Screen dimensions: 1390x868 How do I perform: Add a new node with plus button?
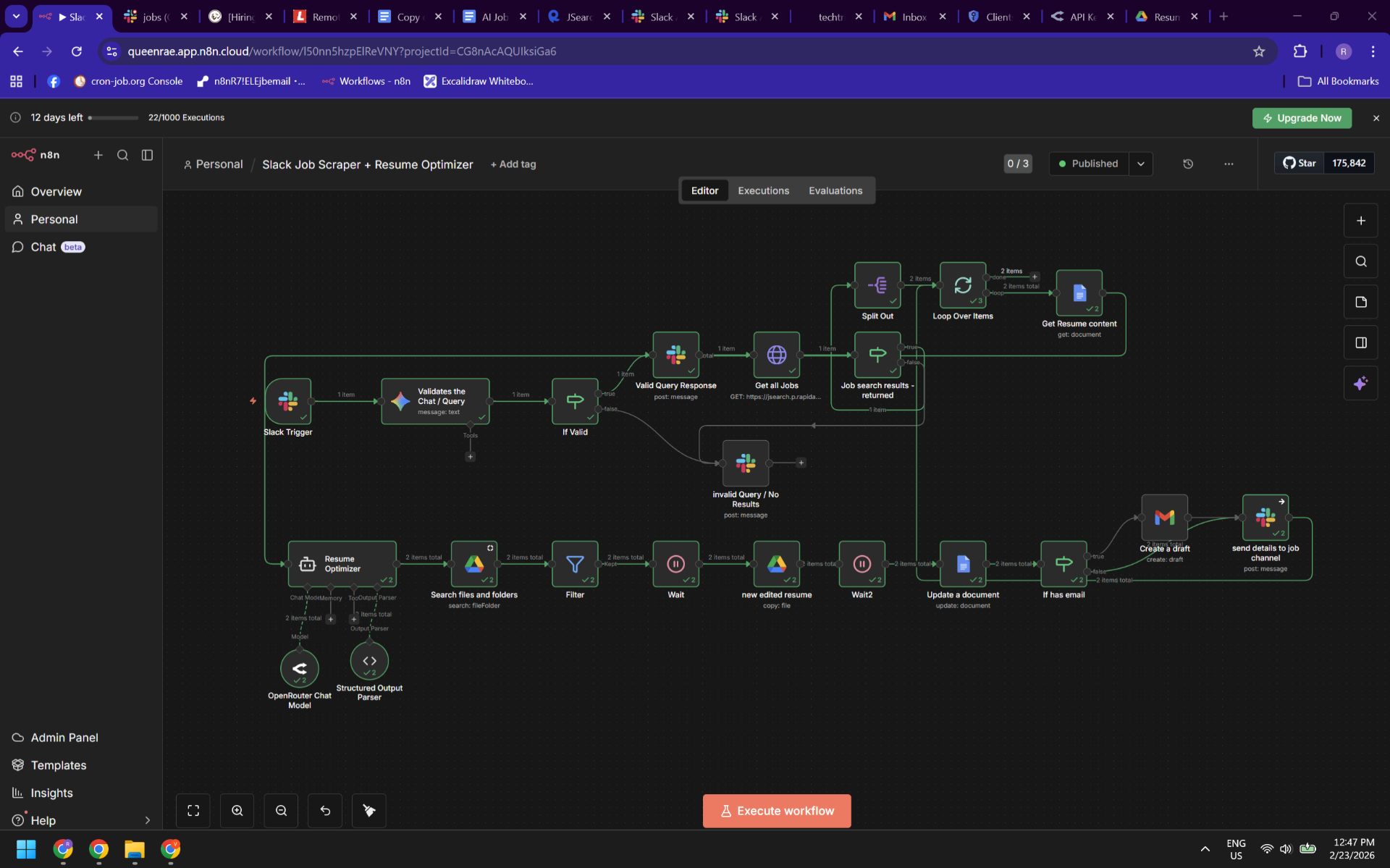pos(1360,221)
